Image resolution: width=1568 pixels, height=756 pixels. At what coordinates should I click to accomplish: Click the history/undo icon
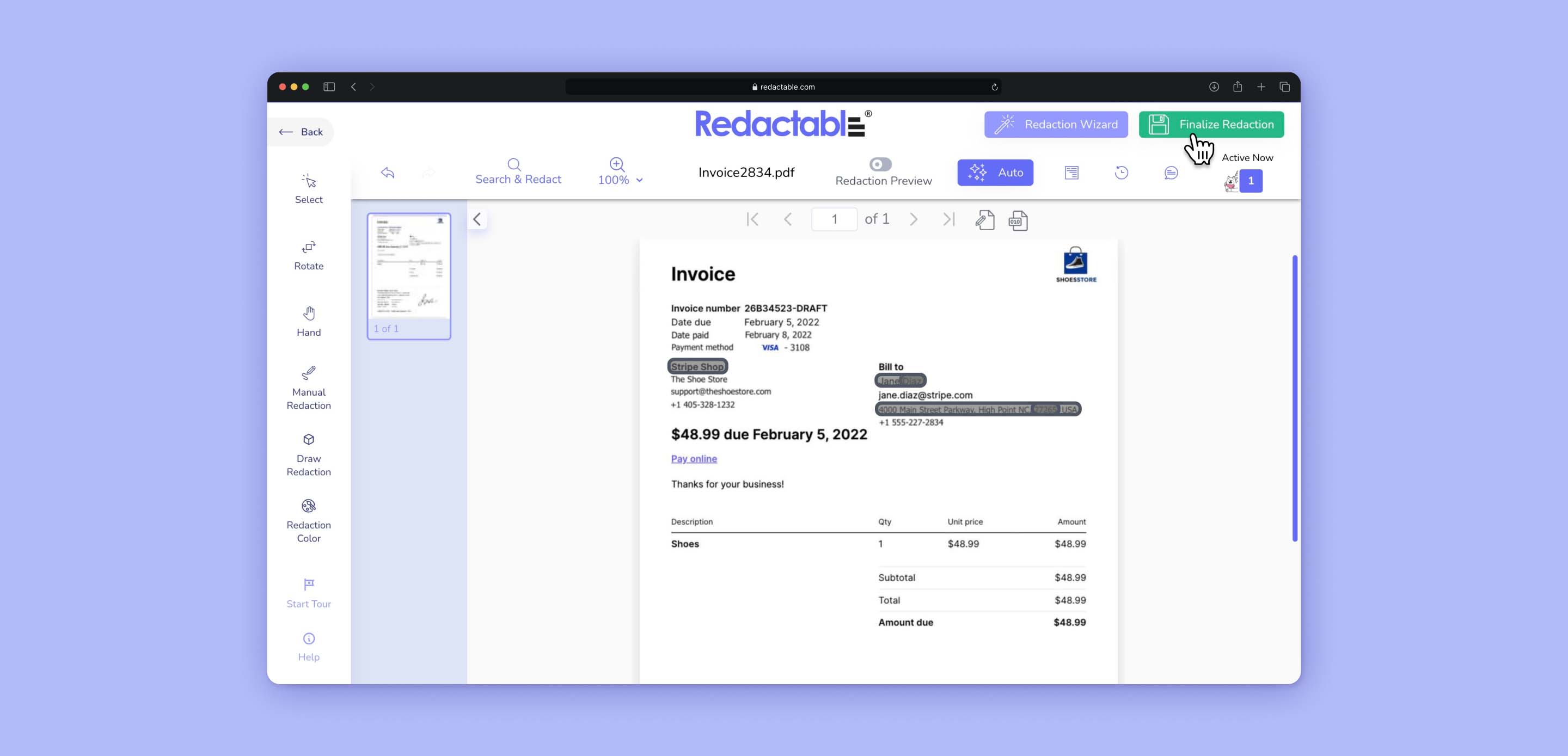[x=1122, y=172]
